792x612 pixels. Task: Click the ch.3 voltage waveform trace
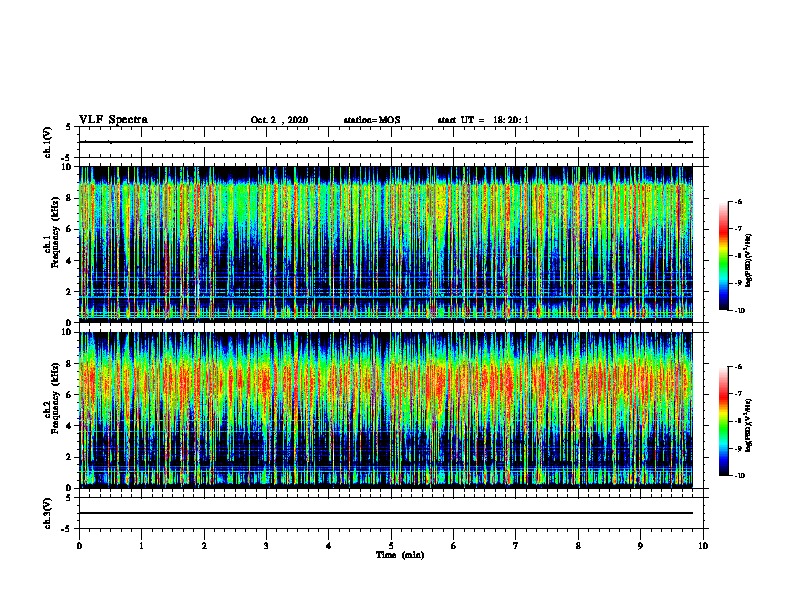coord(386,513)
